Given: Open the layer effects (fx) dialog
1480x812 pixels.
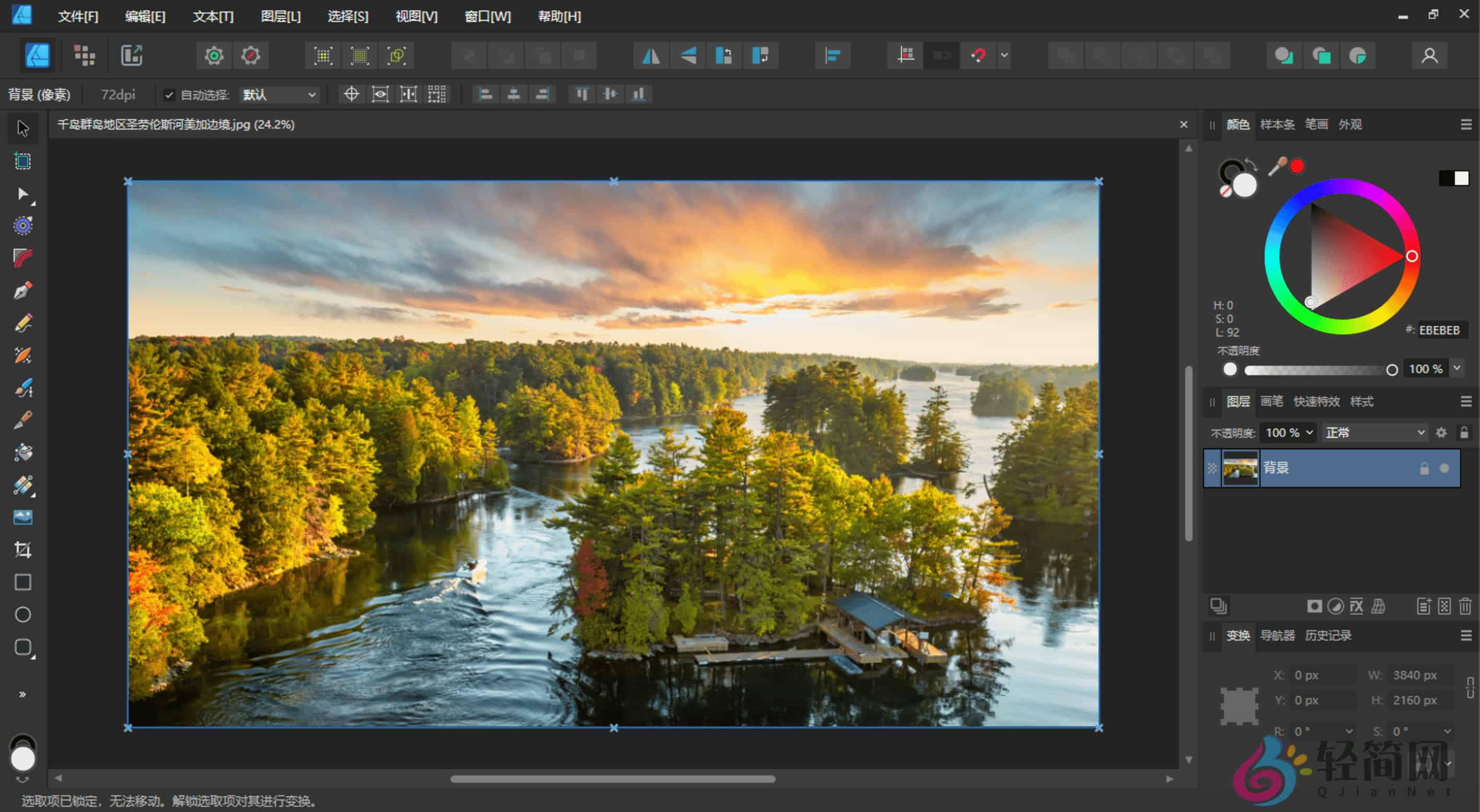Looking at the screenshot, I should click(x=1357, y=607).
